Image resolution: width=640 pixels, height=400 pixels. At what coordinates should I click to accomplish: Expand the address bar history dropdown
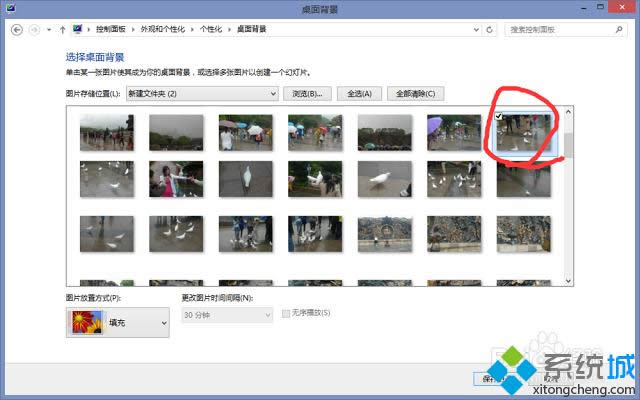pos(476,30)
